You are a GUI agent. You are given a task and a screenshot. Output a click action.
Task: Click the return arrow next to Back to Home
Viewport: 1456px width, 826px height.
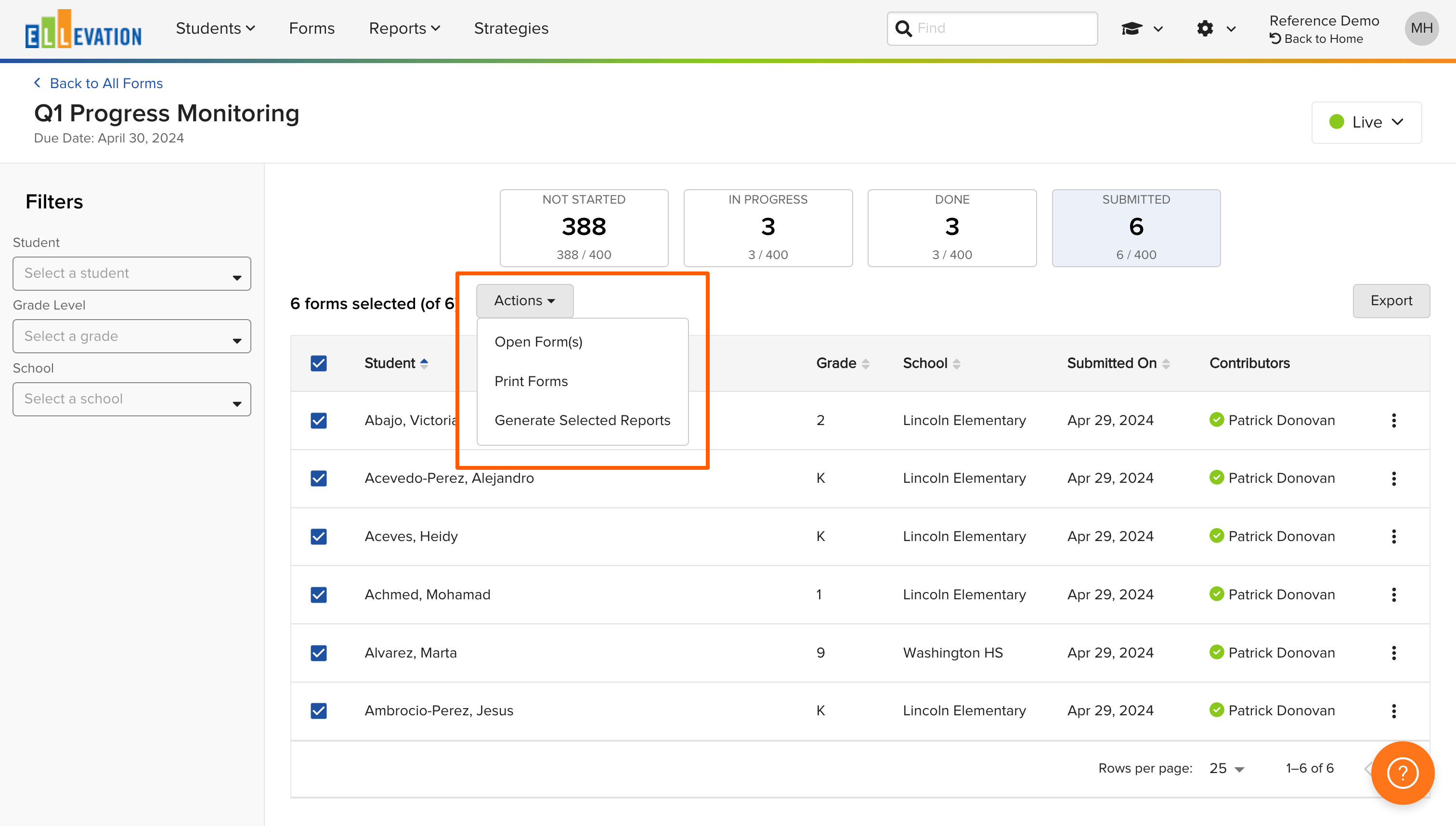click(1275, 39)
